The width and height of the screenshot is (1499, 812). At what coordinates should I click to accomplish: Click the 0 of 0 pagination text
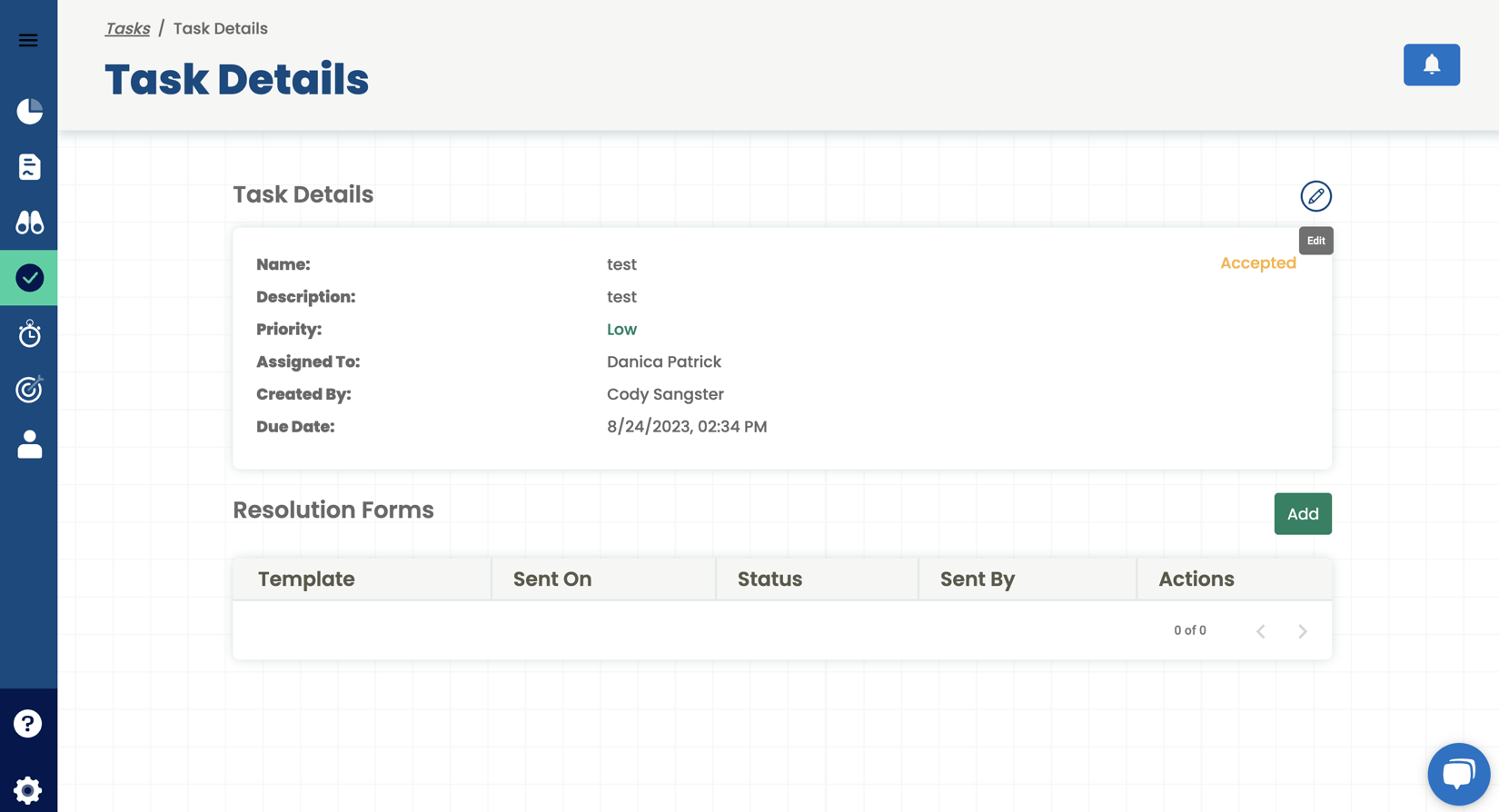pyautogui.click(x=1190, y=630)
